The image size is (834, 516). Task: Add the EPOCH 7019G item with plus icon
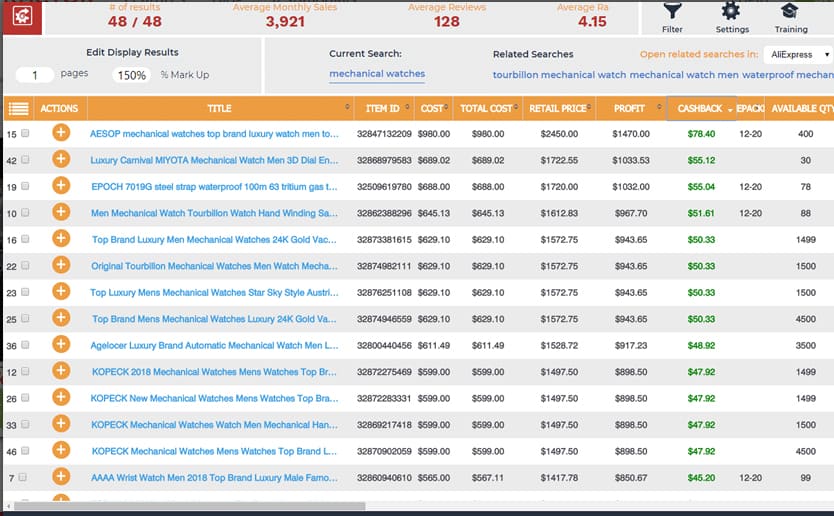(x=61, y=185)
